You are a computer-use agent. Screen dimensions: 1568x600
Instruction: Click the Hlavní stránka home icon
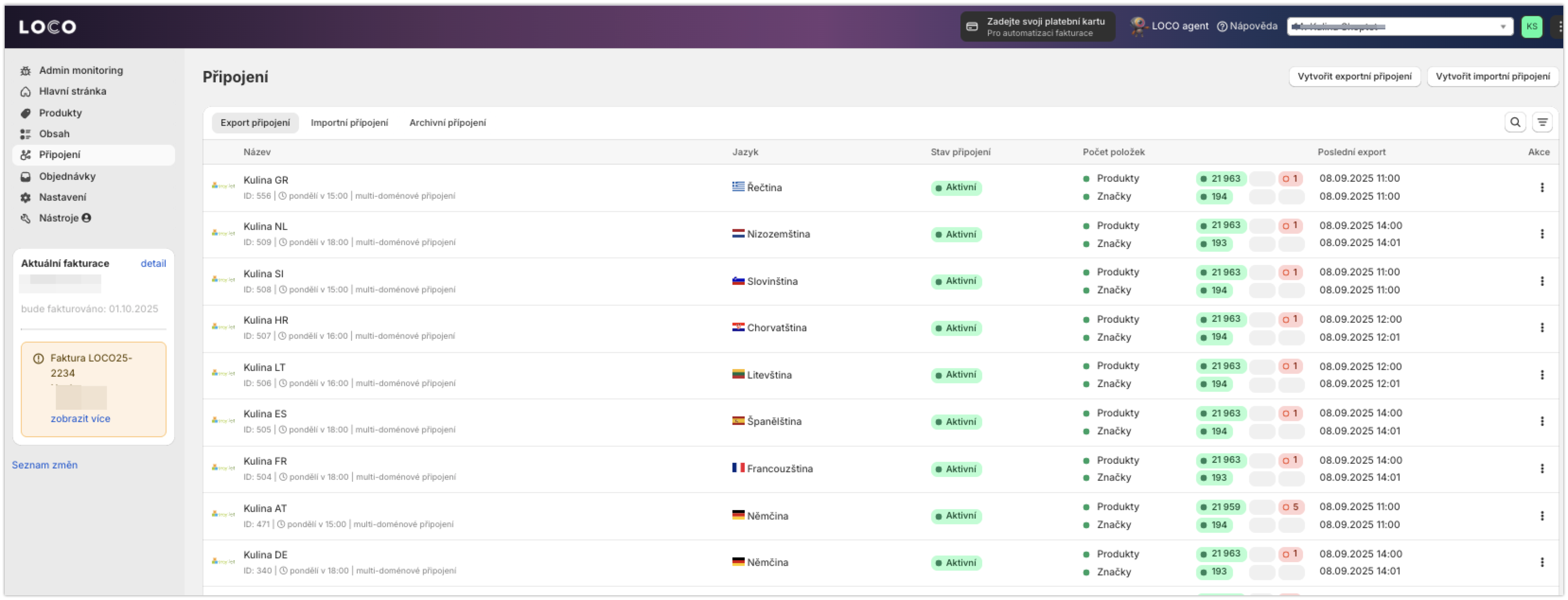[26, 92]
